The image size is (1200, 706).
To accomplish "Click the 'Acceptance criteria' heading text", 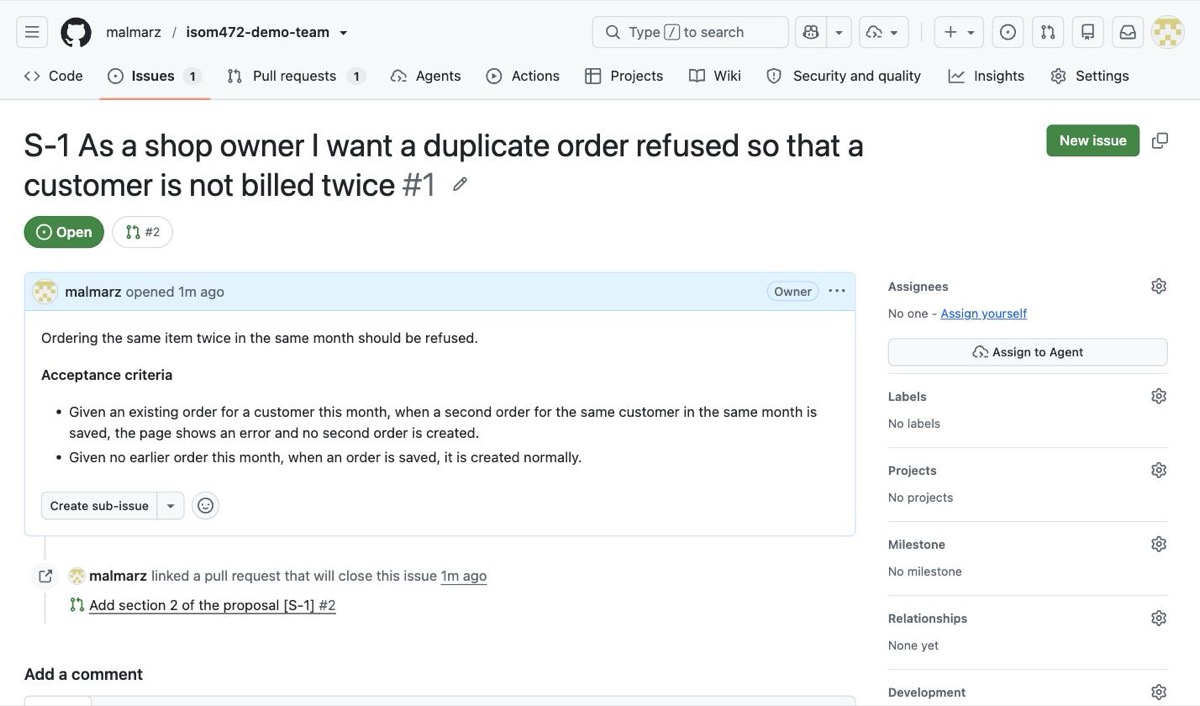I will tap(107, 375).
